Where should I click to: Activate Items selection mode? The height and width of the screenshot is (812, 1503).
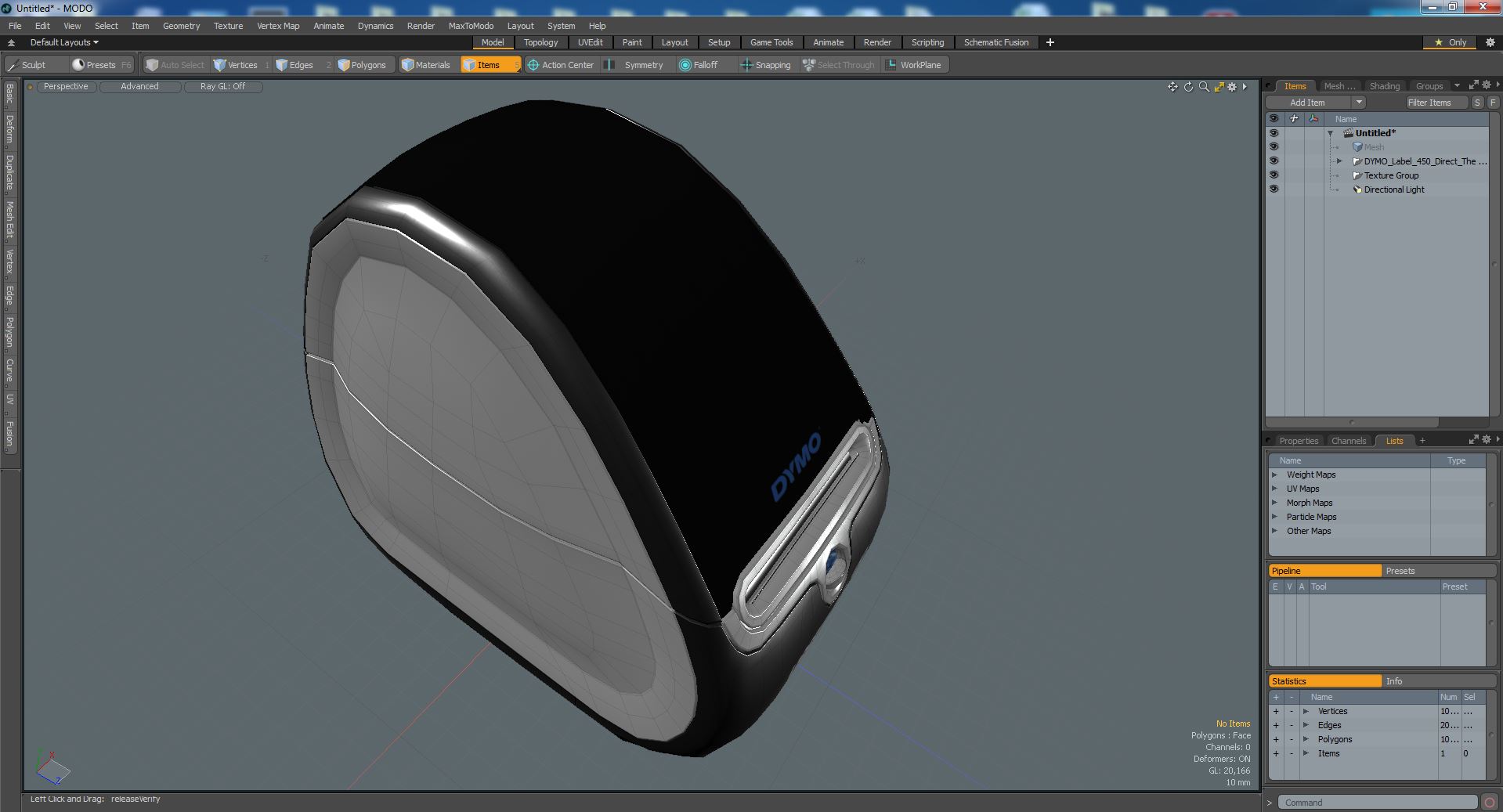pyautogui.click(x=490, y=65)
